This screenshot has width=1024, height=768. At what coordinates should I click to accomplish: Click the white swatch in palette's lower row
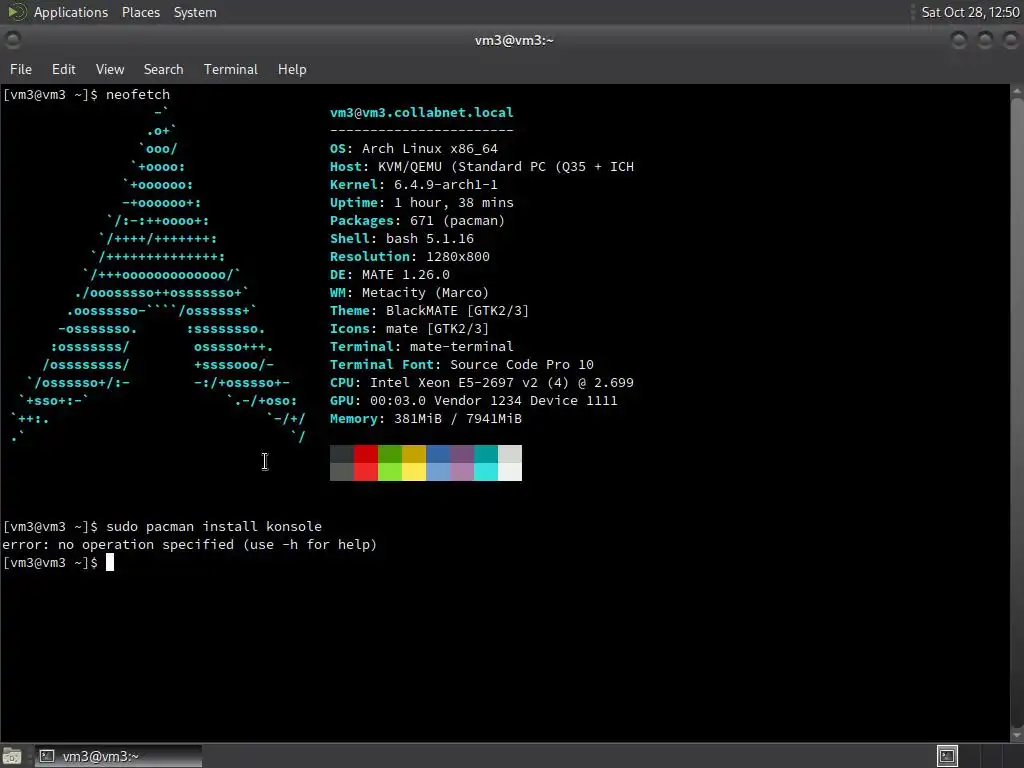510,472
